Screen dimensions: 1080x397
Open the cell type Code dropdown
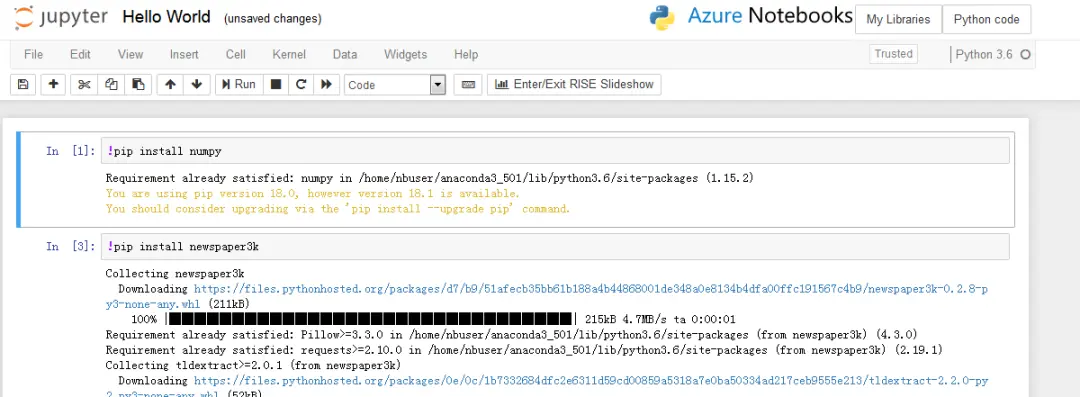click(395, 85)
